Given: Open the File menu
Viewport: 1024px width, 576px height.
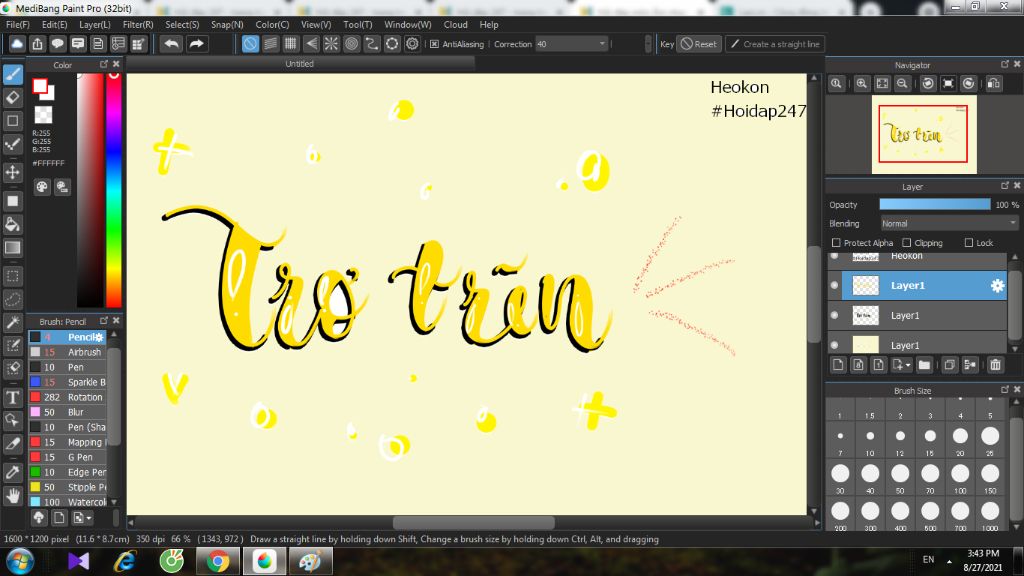Looking at the screenshot, I should tap(18, 25).
